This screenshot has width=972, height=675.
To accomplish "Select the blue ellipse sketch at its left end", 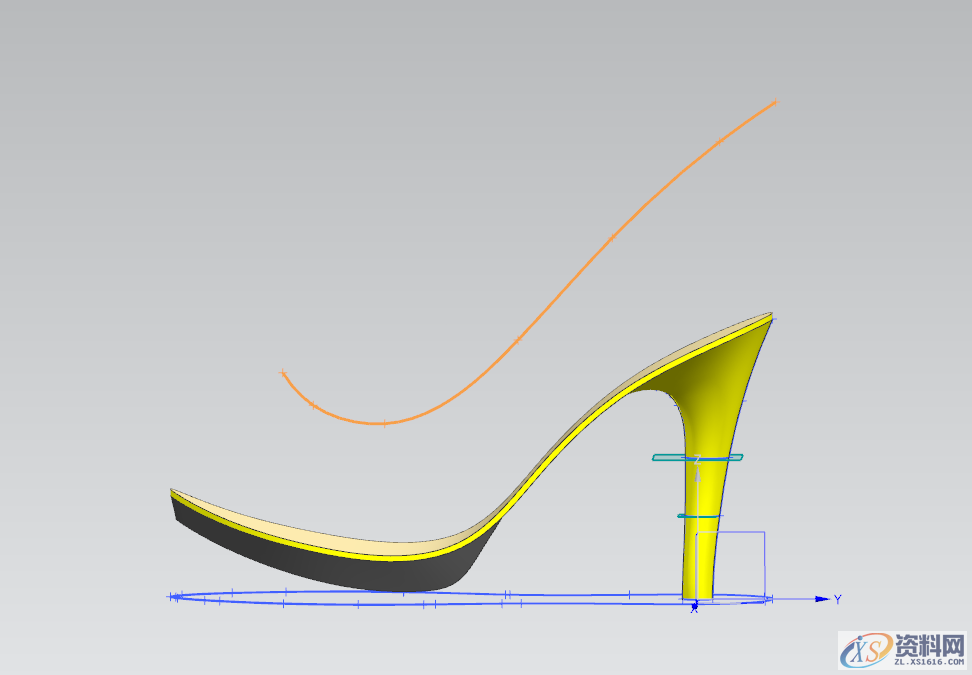I will tap(172, 597).
